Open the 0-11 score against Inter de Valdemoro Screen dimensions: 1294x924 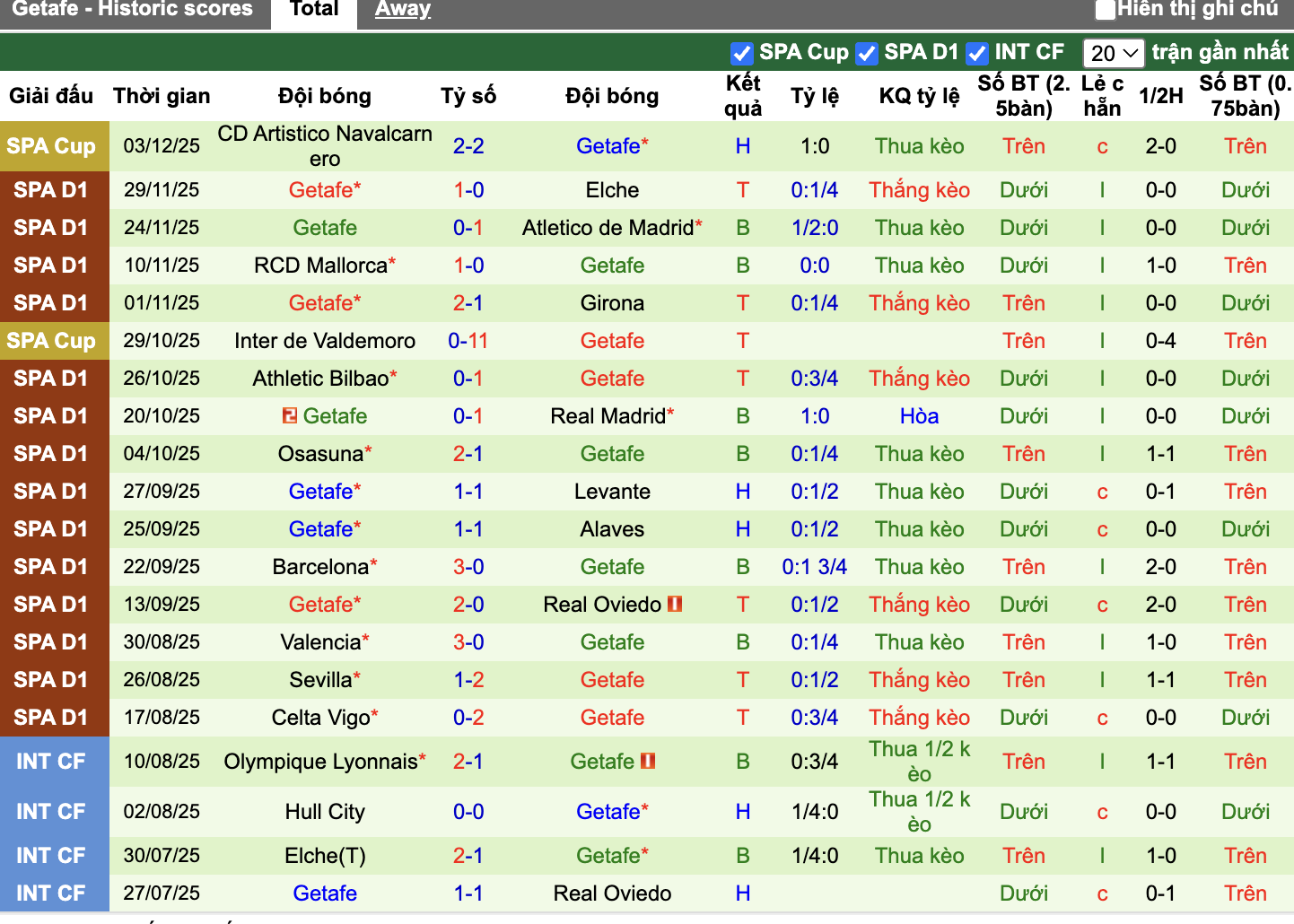[468, 341]
